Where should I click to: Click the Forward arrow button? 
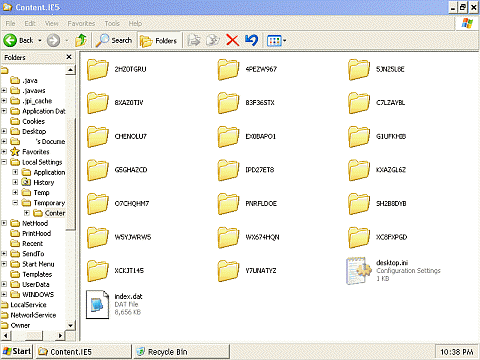(x=53, y=41)
